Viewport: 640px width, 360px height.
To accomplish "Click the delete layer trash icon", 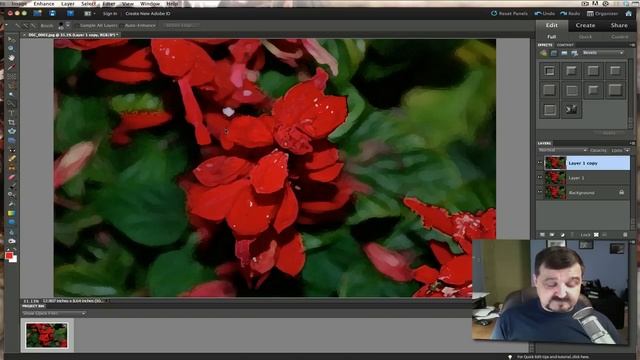I will (x=625, y=235).
